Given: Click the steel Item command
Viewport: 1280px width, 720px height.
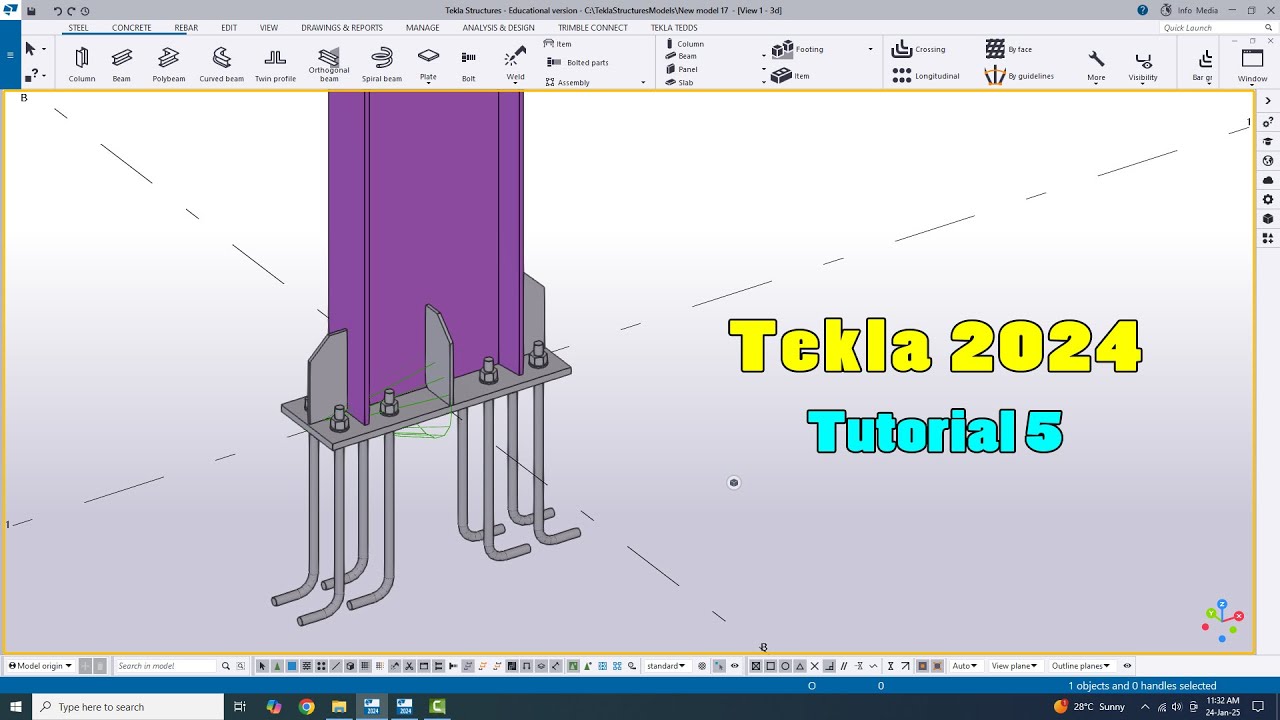Looking at the screenshot, I should click(x=557, y=44).
